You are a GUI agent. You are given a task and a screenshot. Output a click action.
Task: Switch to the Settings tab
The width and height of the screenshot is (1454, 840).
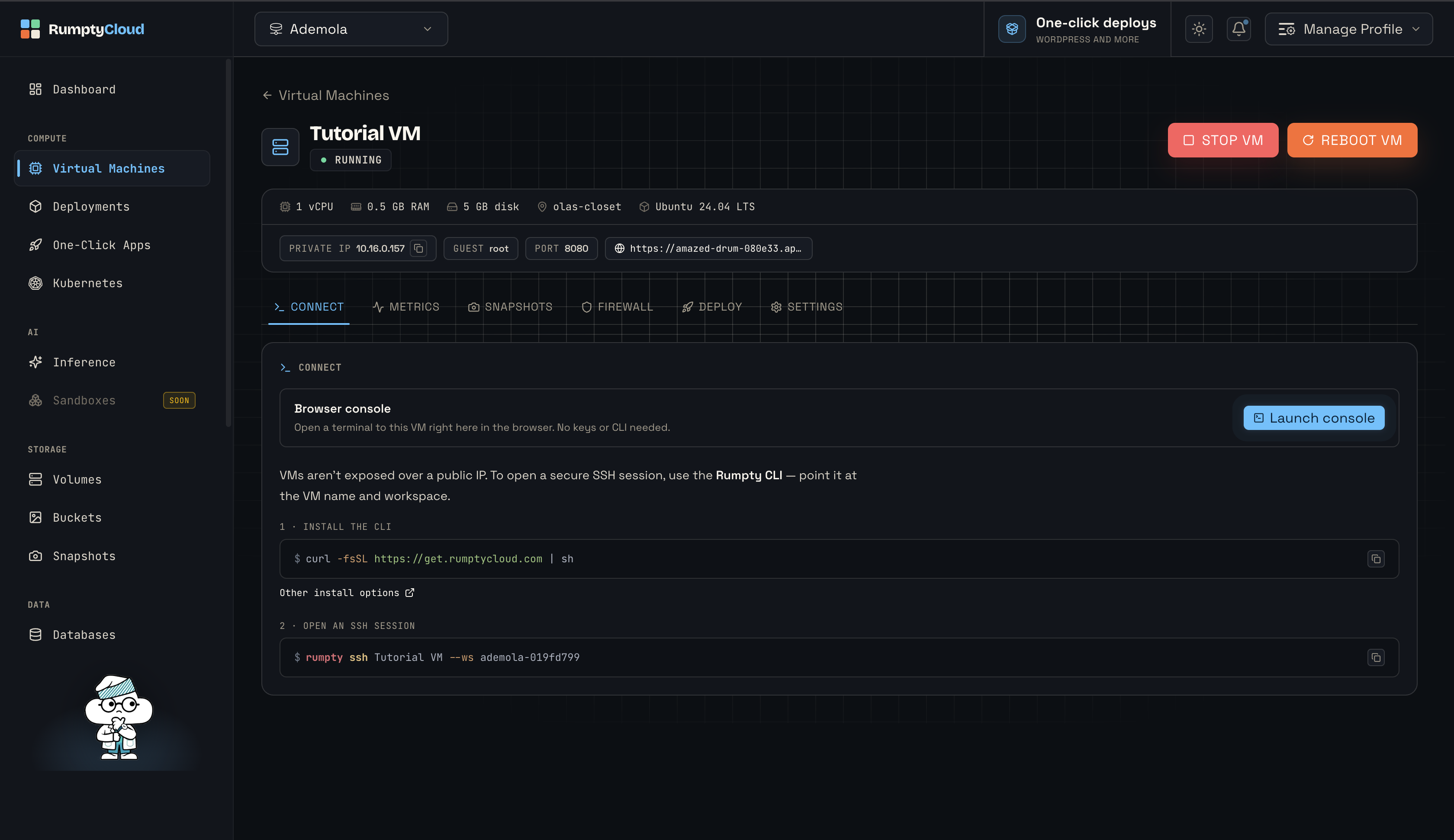tap(807, 307)
